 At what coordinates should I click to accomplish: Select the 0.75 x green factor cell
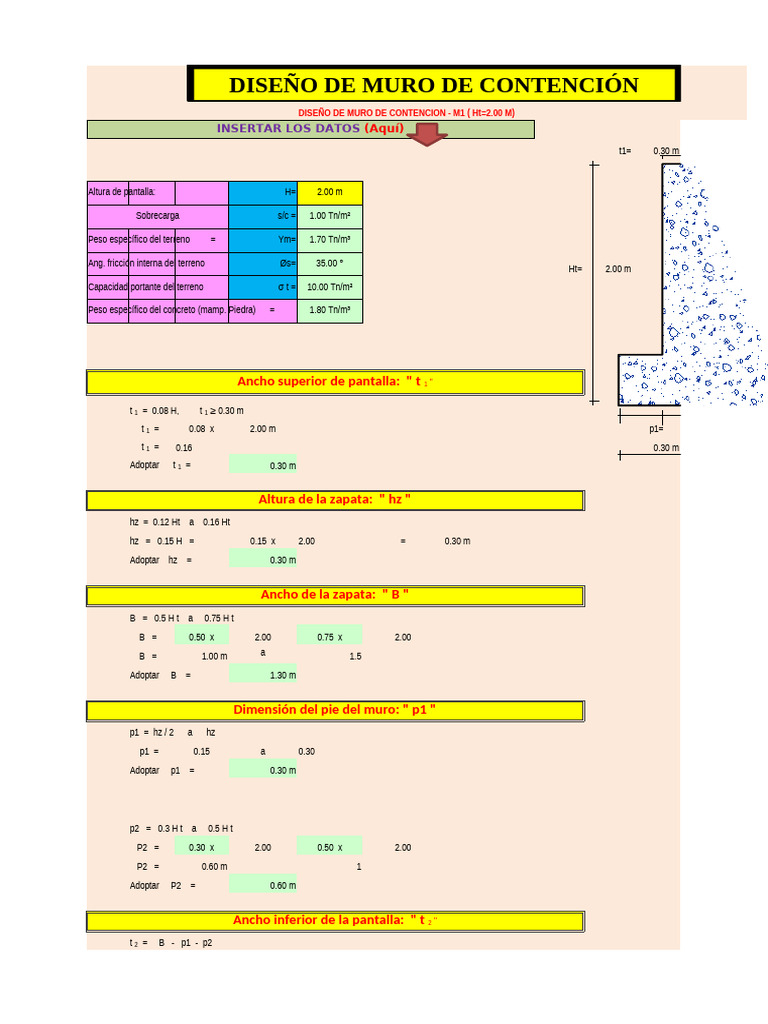tap(329, 635)
